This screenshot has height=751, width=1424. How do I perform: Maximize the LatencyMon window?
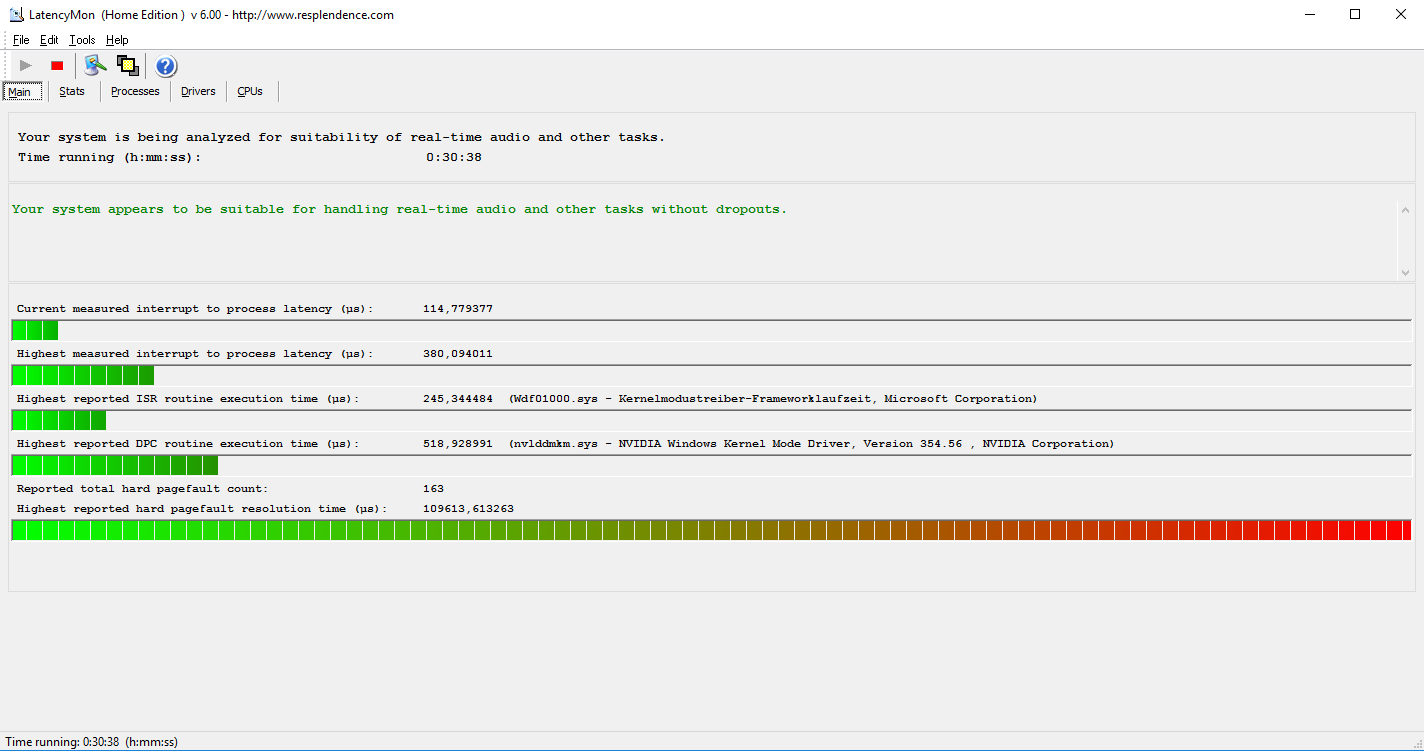pyautogui.click(x=1355, y=14)
